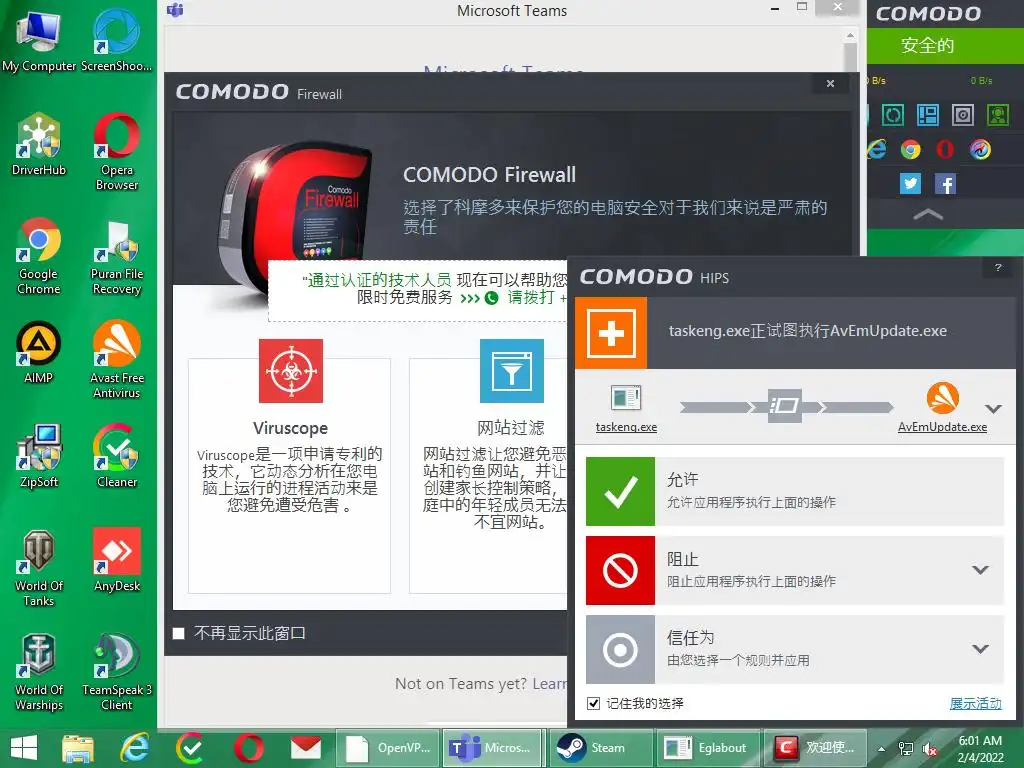This screenshot has height=768, width=1024.
Task: Open the Google Chrome desktop shortcut
Action: tap(39, 256)
